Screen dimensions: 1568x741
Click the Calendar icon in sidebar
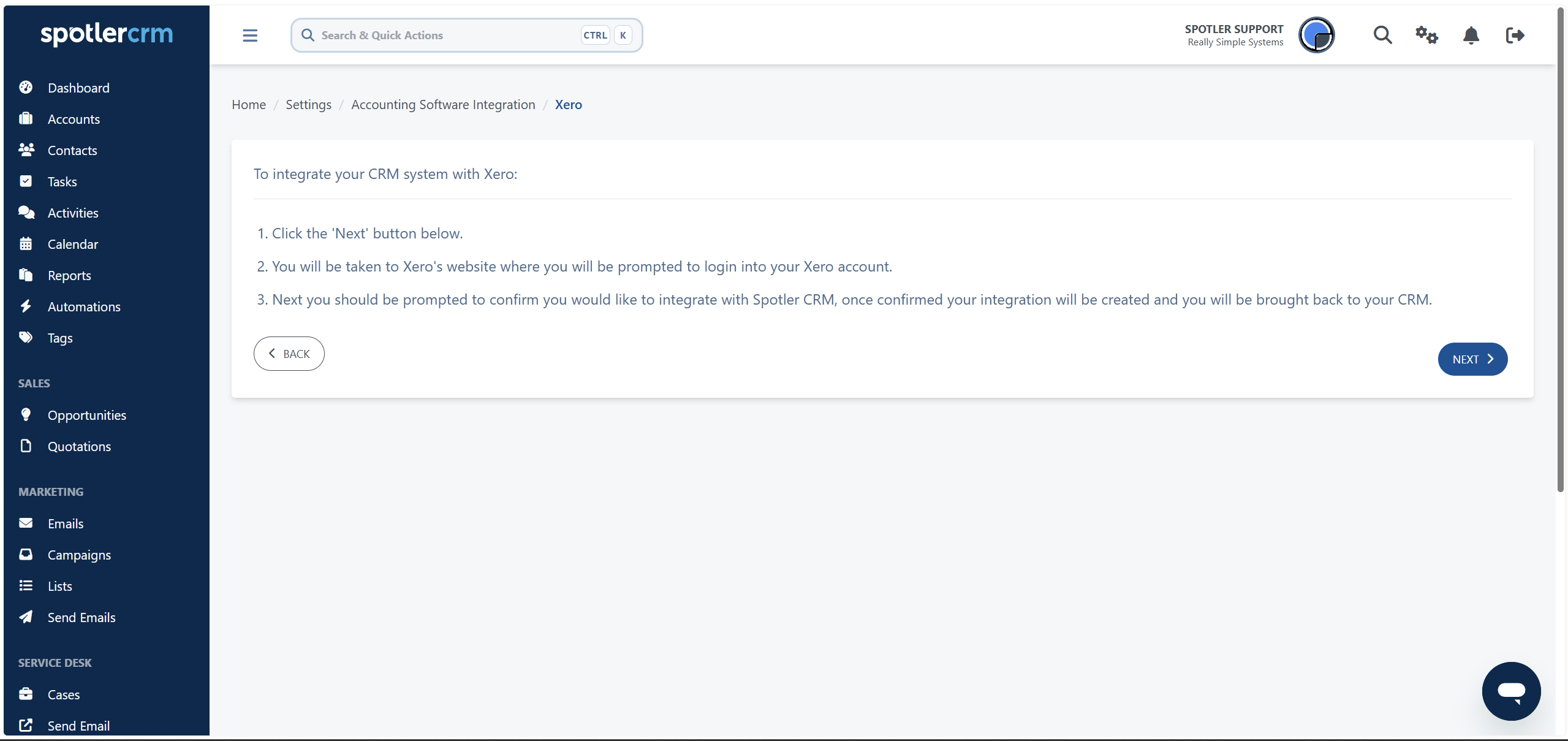click(x=26, y=244)
